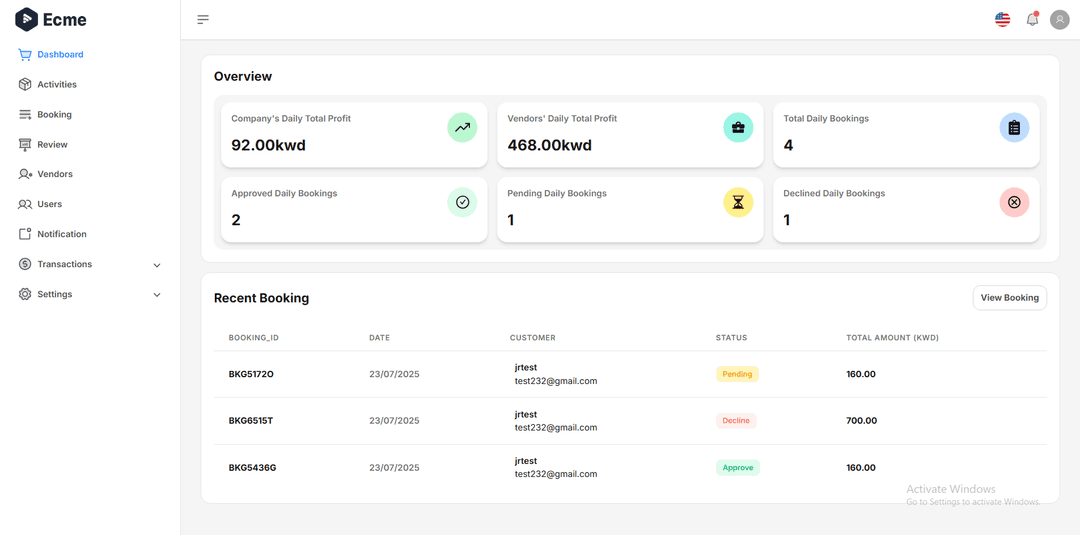
Task: Go to Dashboard in the sidebar
Action: (x=61, y=54)
